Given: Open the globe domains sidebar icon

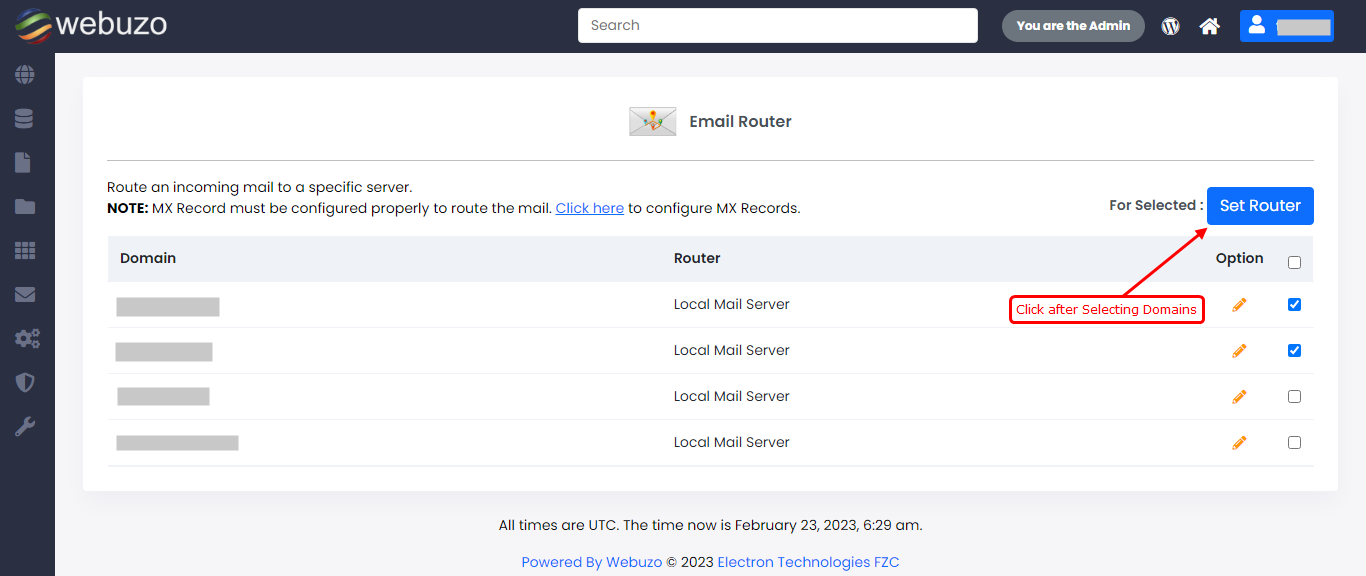Looking at the screenshot, I should click(x=25, y=75).
